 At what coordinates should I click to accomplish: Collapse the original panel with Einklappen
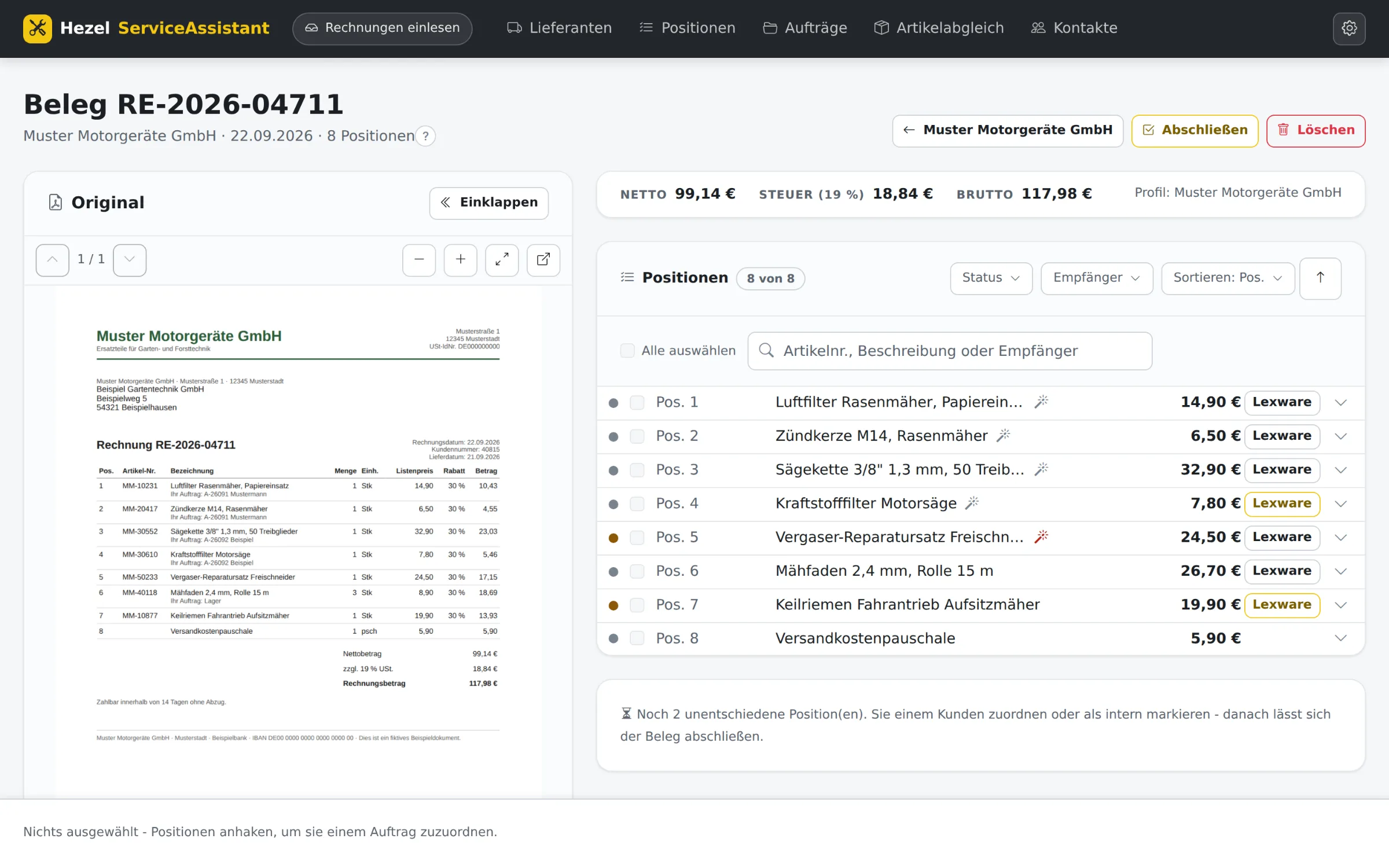click(489, 203)
